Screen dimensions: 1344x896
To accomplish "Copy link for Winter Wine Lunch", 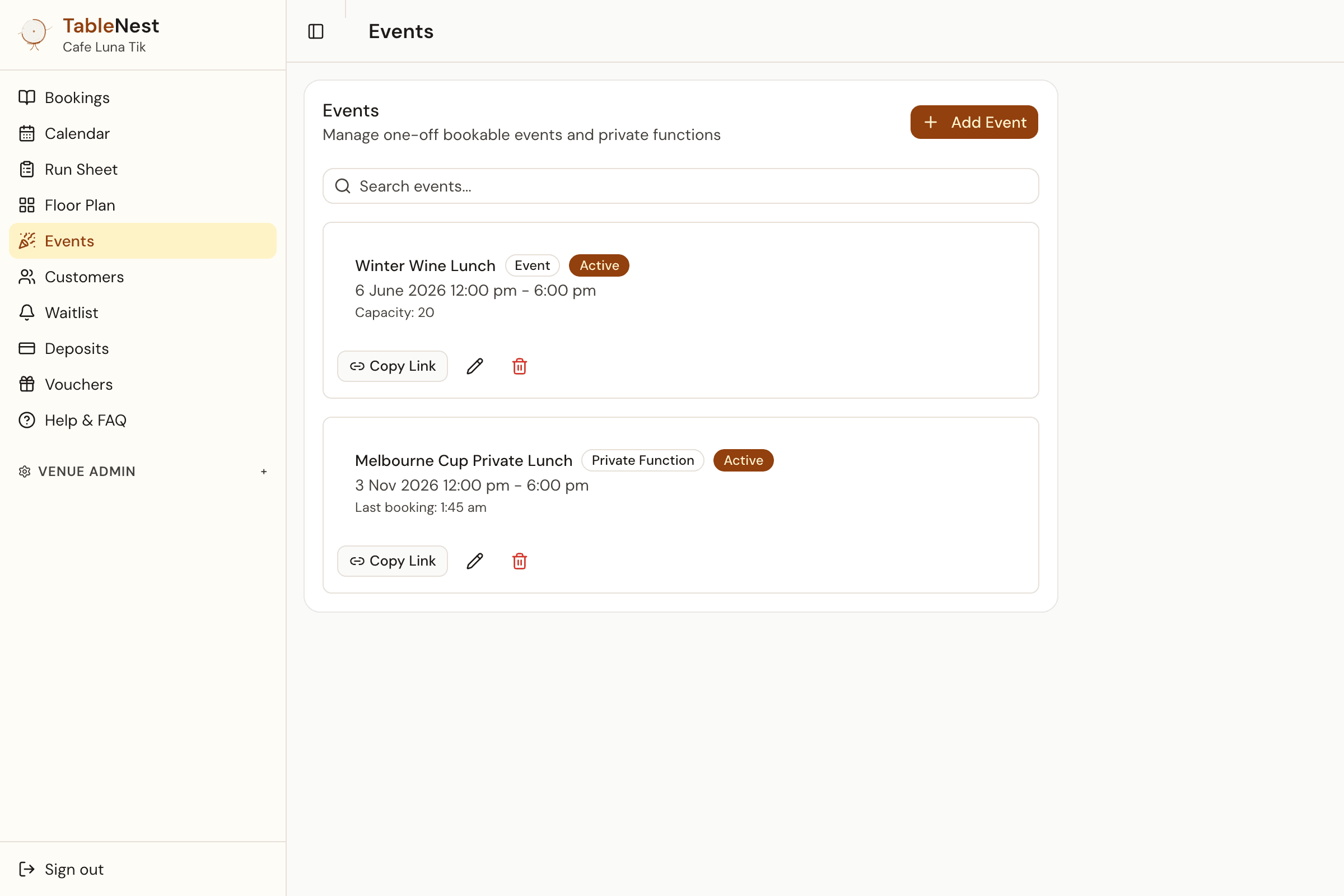I will point(393,366).
